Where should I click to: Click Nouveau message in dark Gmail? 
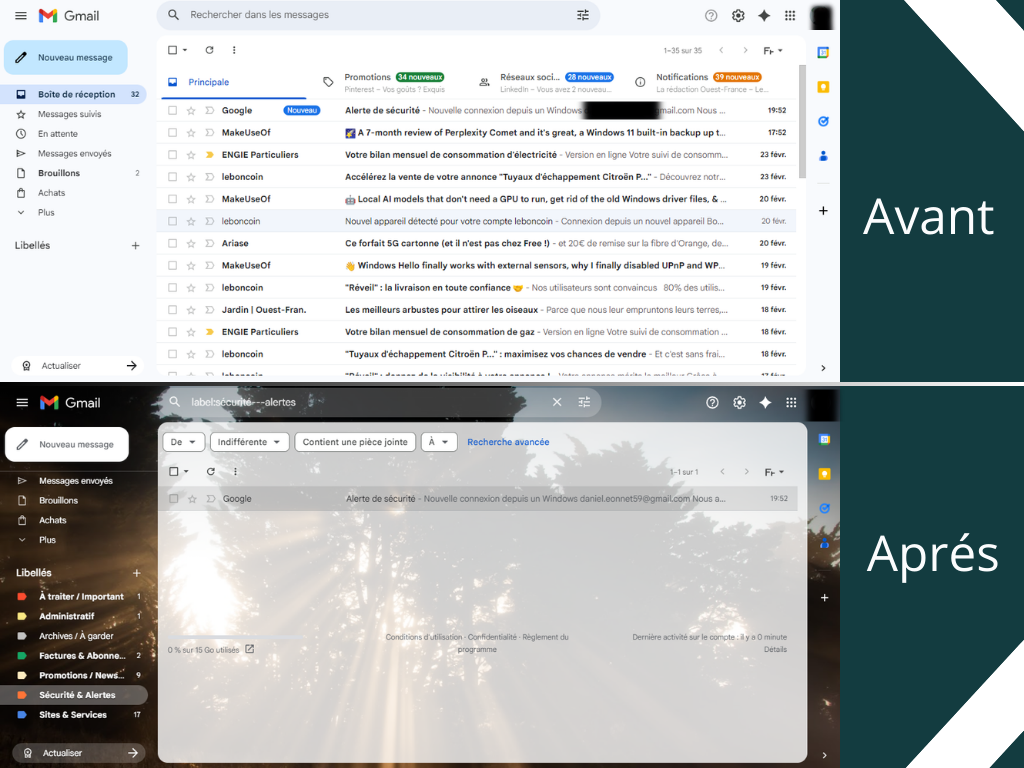67,445
